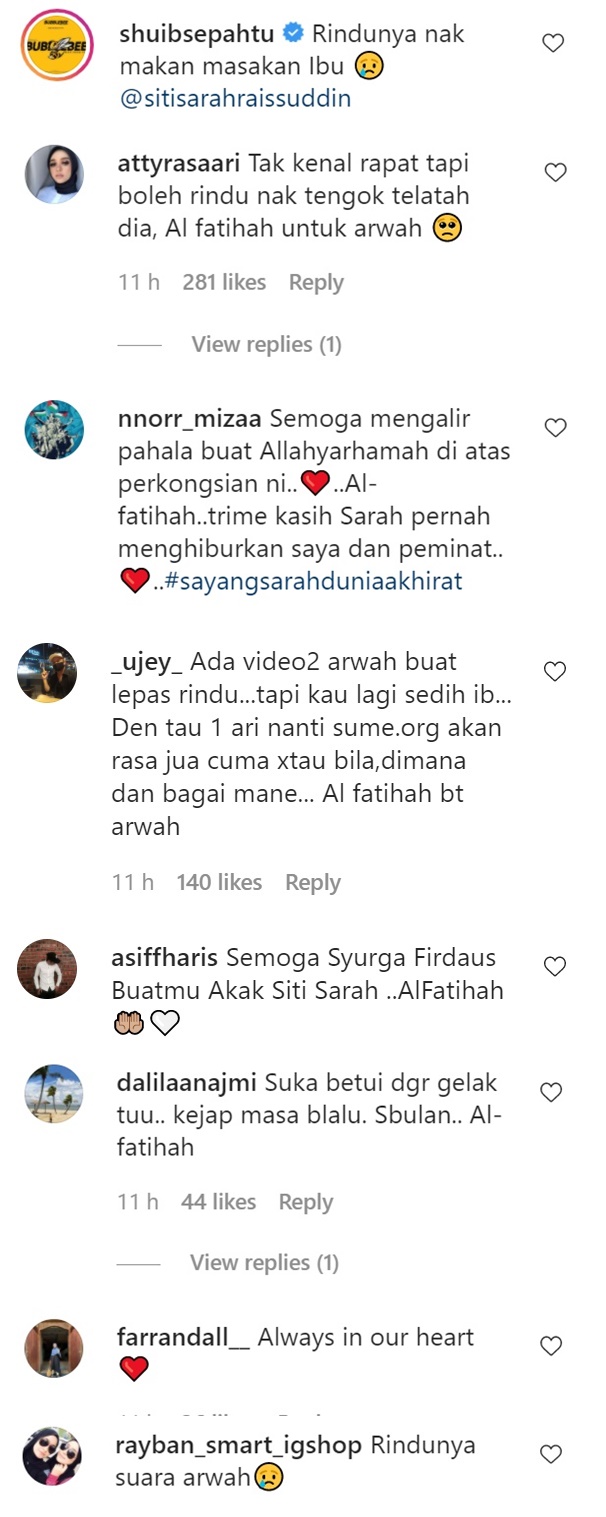Reply to attyrasaari's comment
The image size is (606, 1517).
click(316, 283)
